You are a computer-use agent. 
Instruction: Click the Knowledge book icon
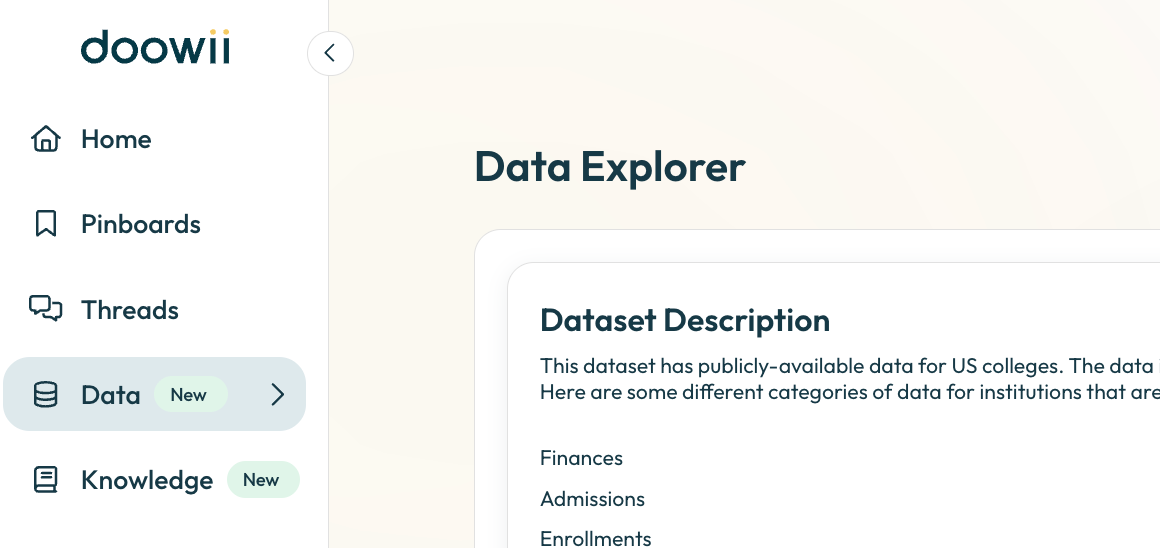pyautogui.click(x=46, y=480)
